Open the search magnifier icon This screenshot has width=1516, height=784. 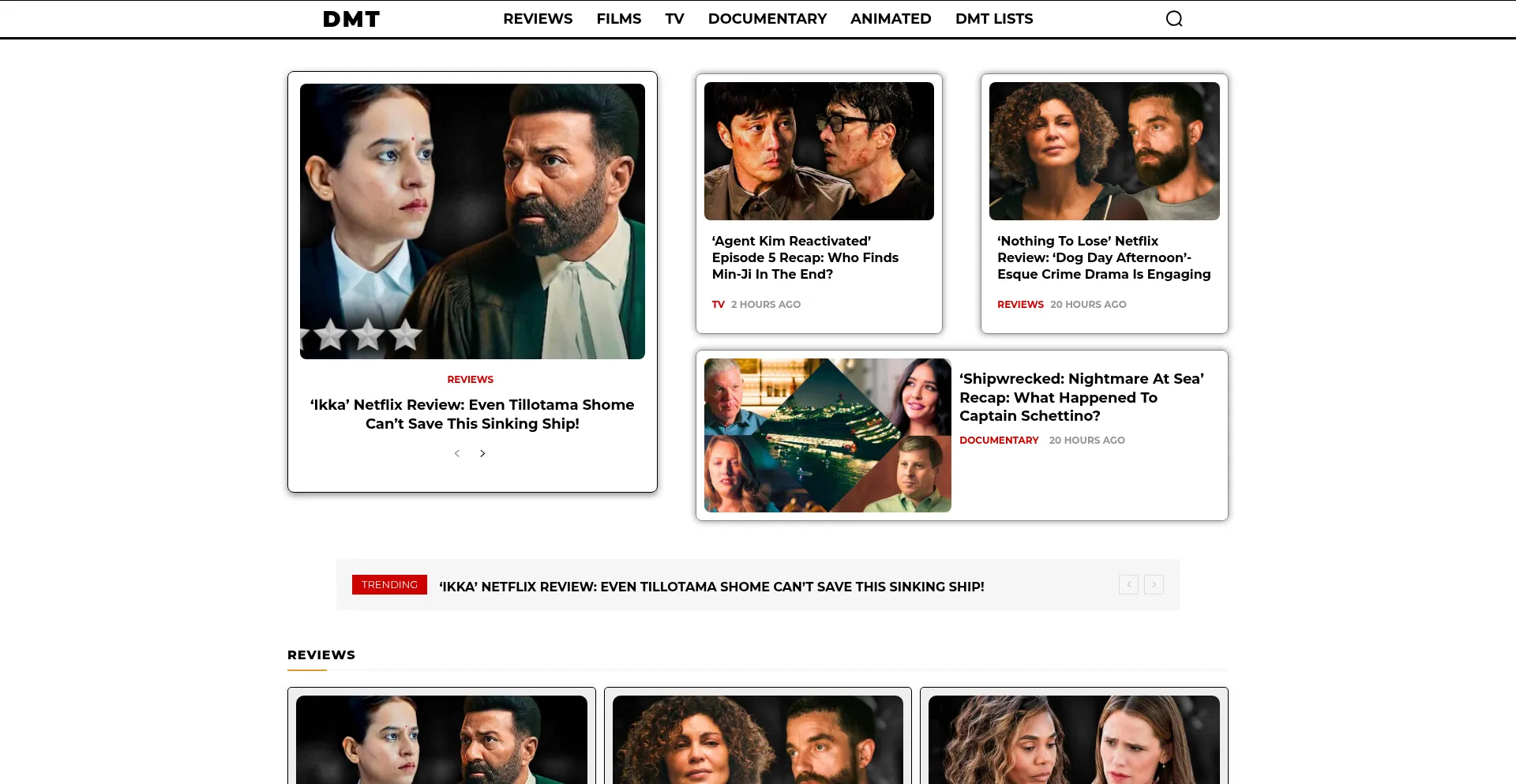pos(1174,18)
